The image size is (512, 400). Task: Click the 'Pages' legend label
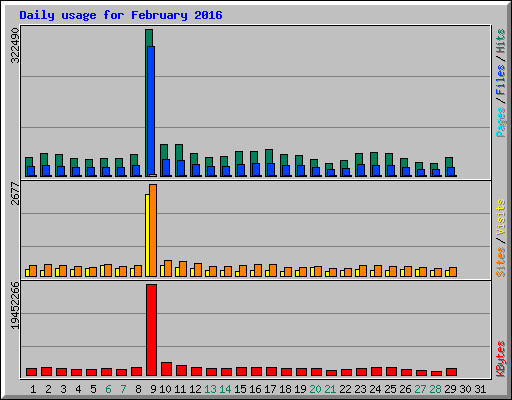tap(500, 122)
